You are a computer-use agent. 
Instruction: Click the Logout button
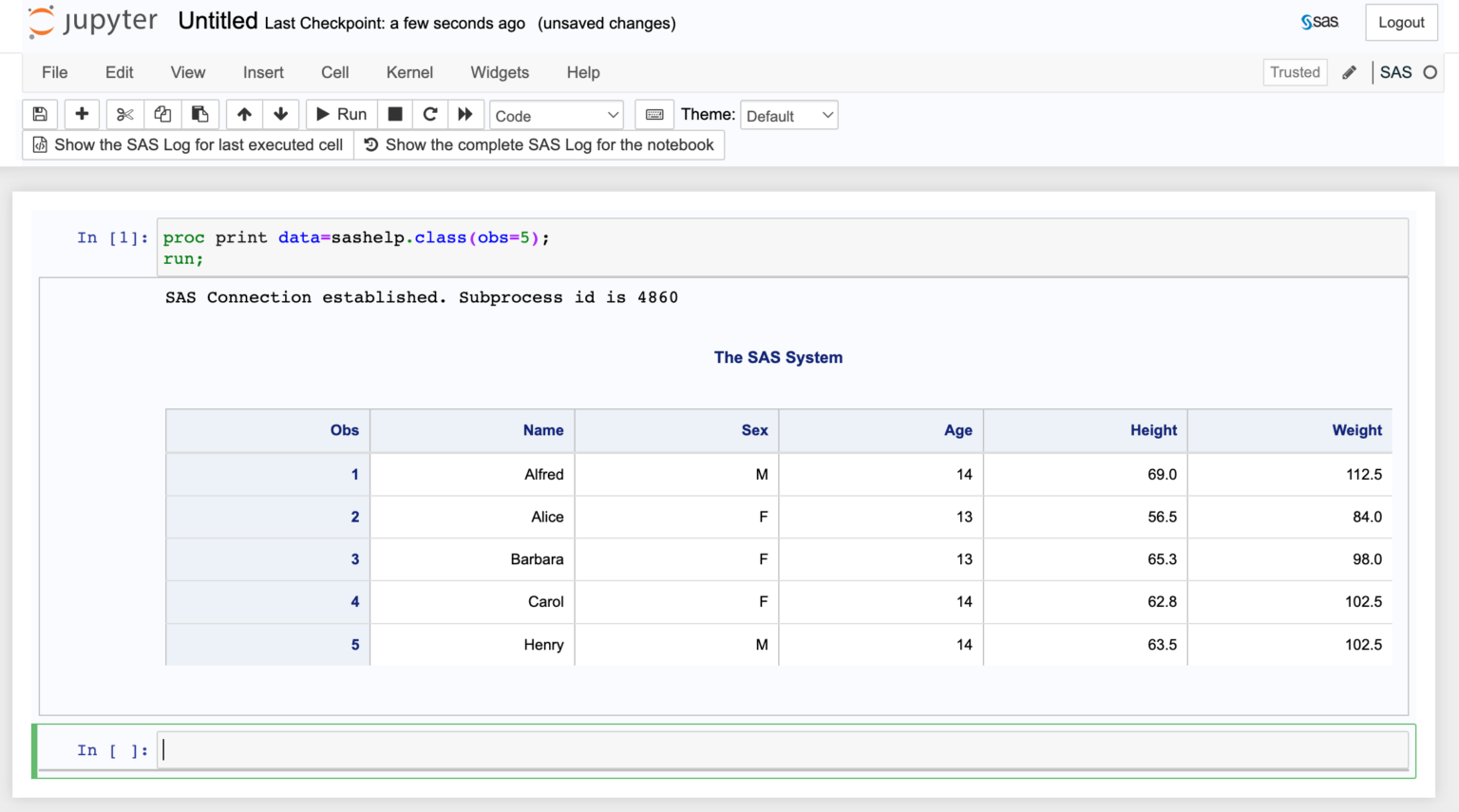point(1401,23)
